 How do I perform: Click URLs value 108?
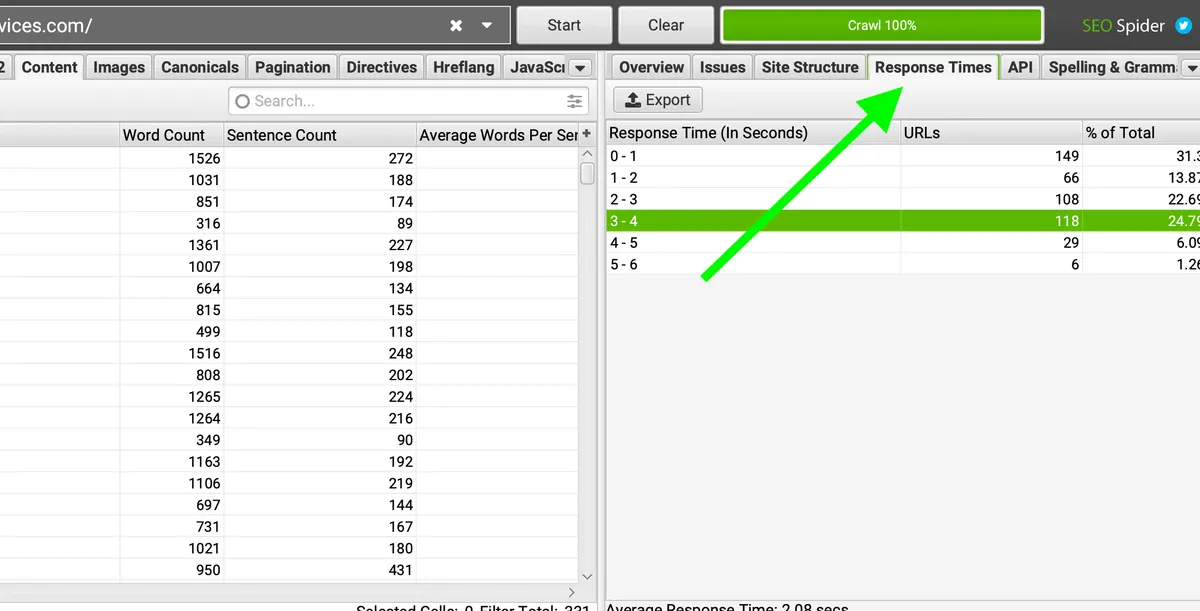[1067, 199]
